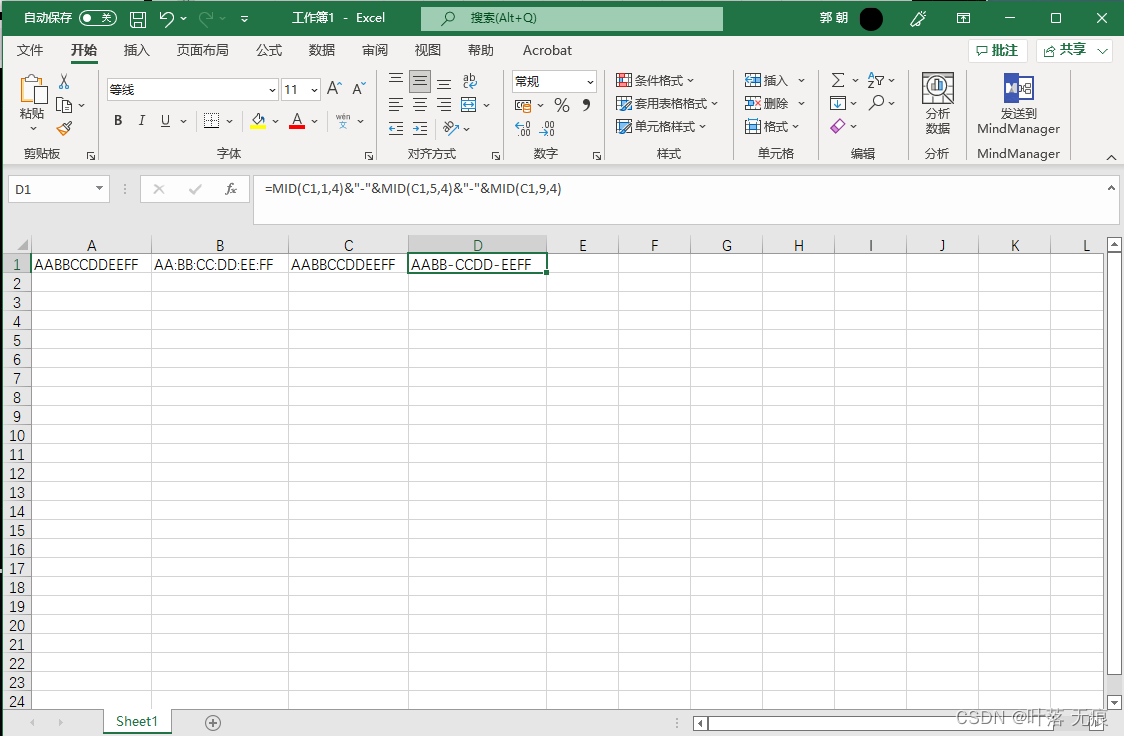Click the Analyze Data button
Screen dimensions: 1124x736
coord(938,104)
